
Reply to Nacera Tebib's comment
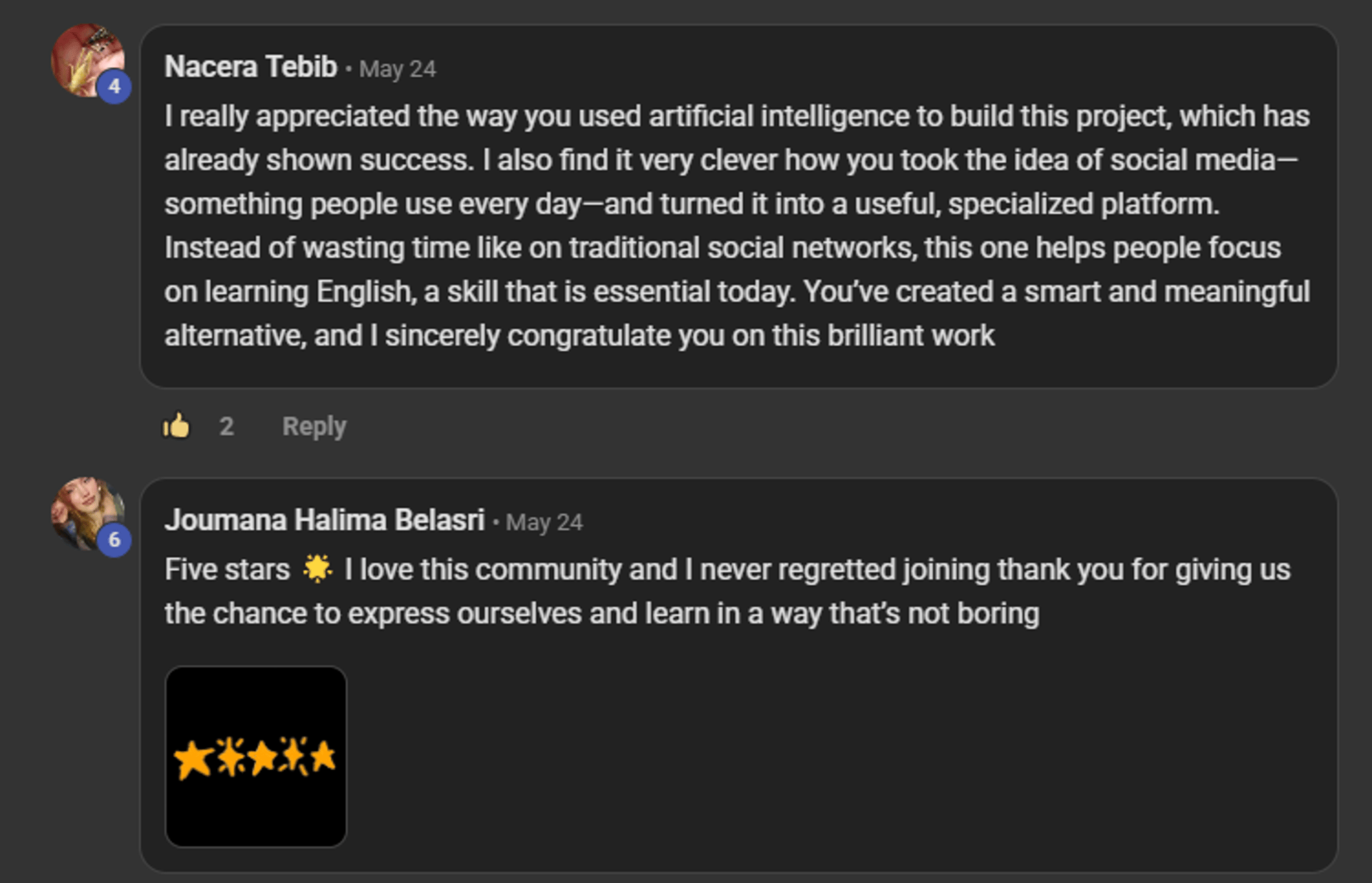(x=314, y=426)
